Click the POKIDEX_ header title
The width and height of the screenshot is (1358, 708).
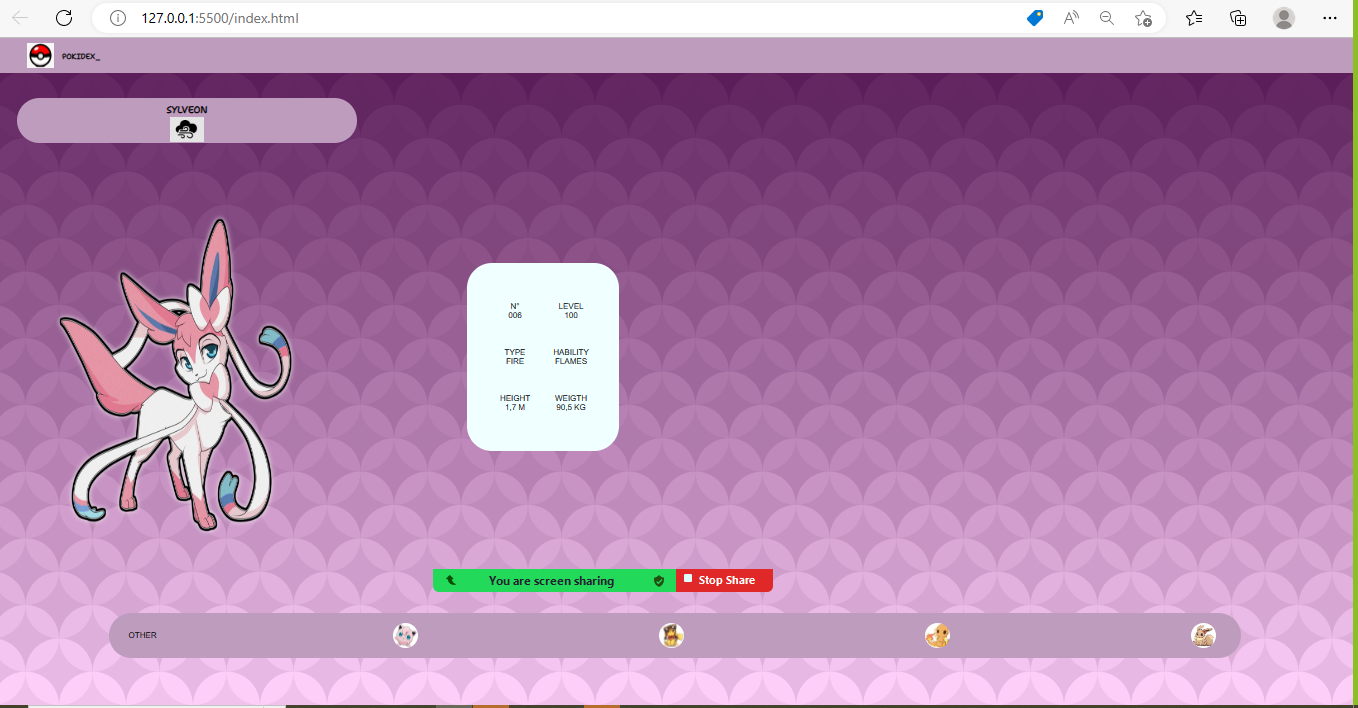81,57
